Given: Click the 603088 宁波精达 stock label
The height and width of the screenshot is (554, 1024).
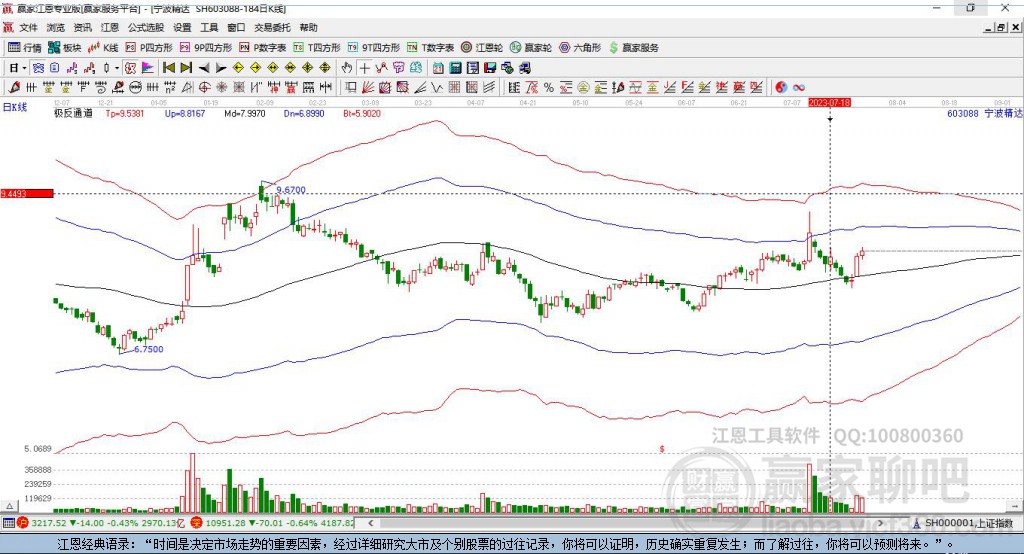Looking at the screenshot, I should click(x=985, y=114).
